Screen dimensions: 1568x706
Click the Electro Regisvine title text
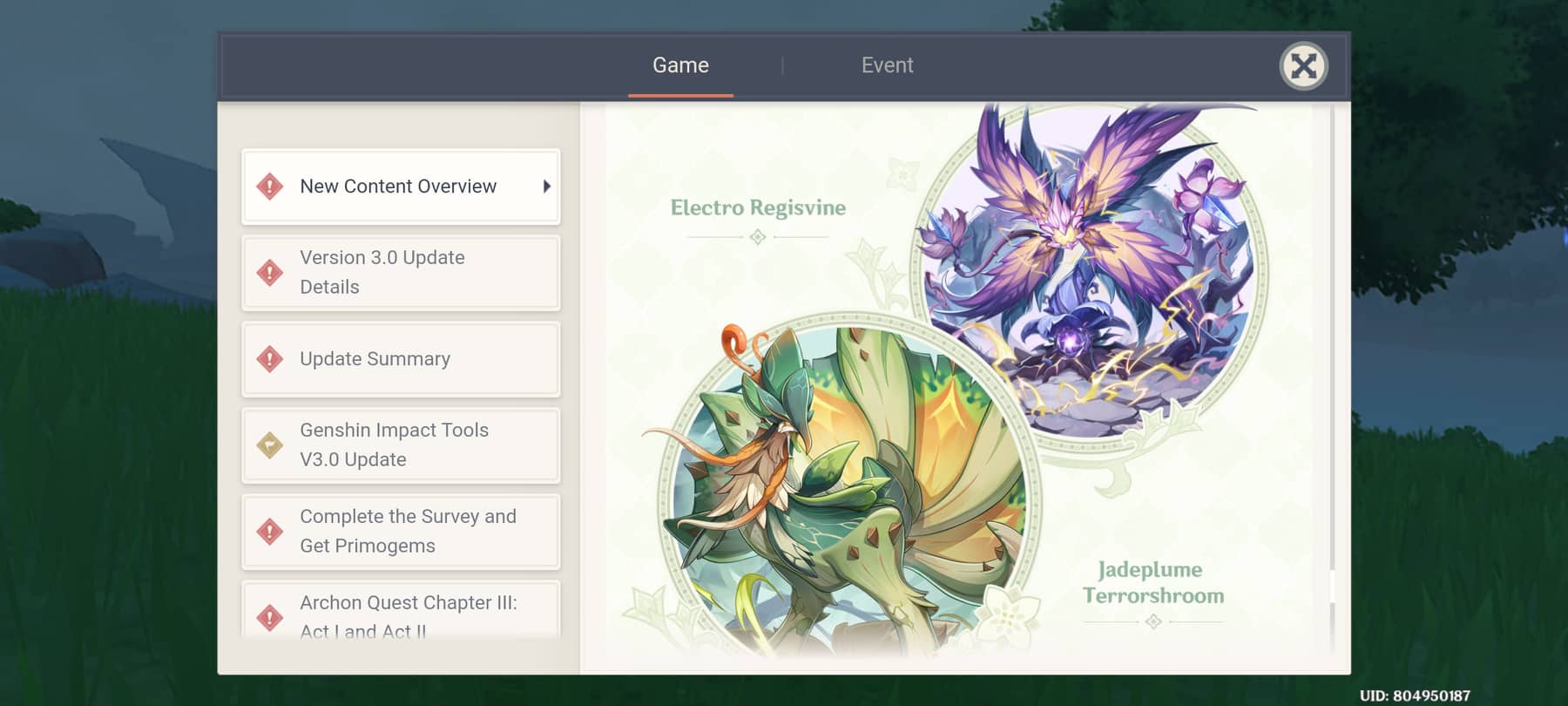coord(758,207)
